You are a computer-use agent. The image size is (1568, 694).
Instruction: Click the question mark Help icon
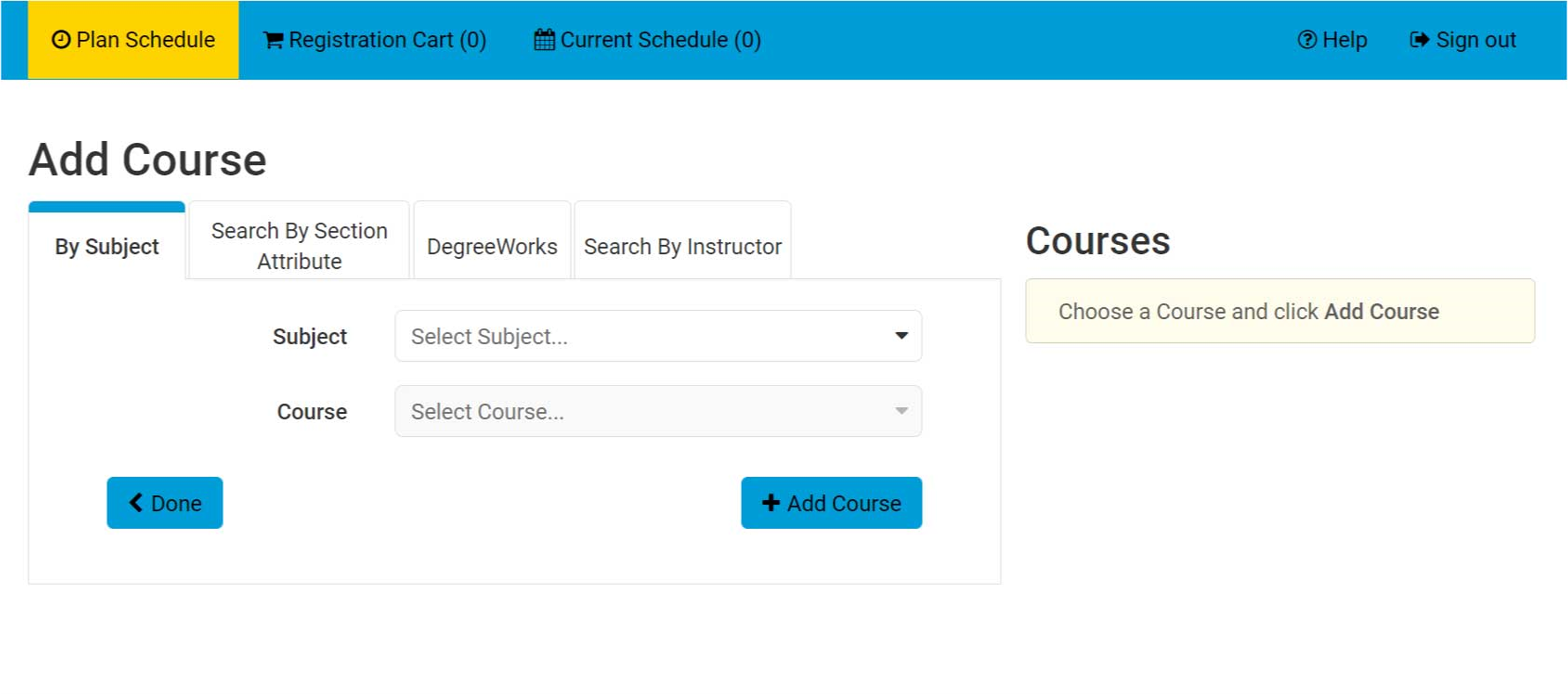click(1306, 39)
